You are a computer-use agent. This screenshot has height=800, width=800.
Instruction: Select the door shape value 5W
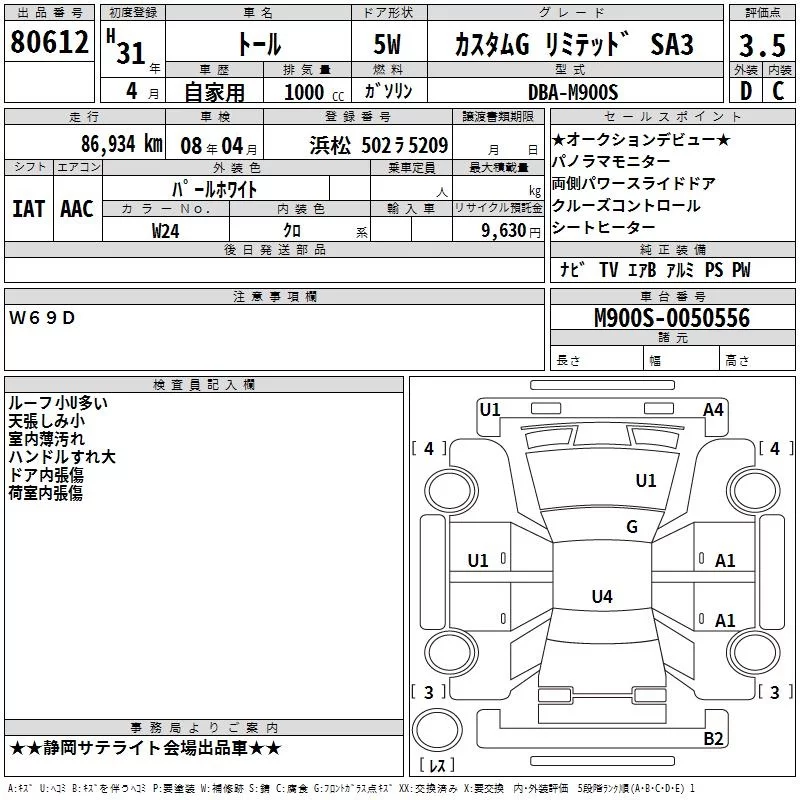pos(387,44)
